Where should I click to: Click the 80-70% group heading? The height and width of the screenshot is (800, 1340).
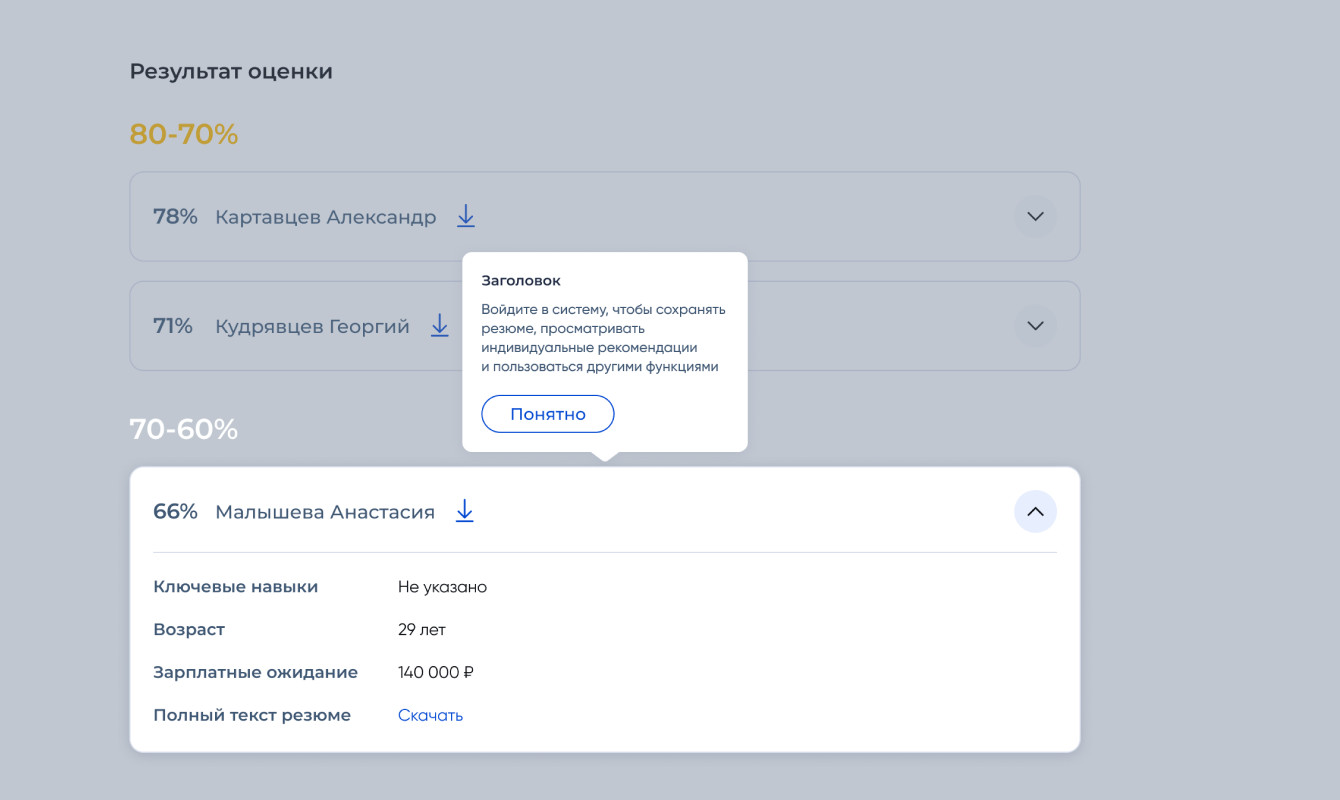click(184, 134)
